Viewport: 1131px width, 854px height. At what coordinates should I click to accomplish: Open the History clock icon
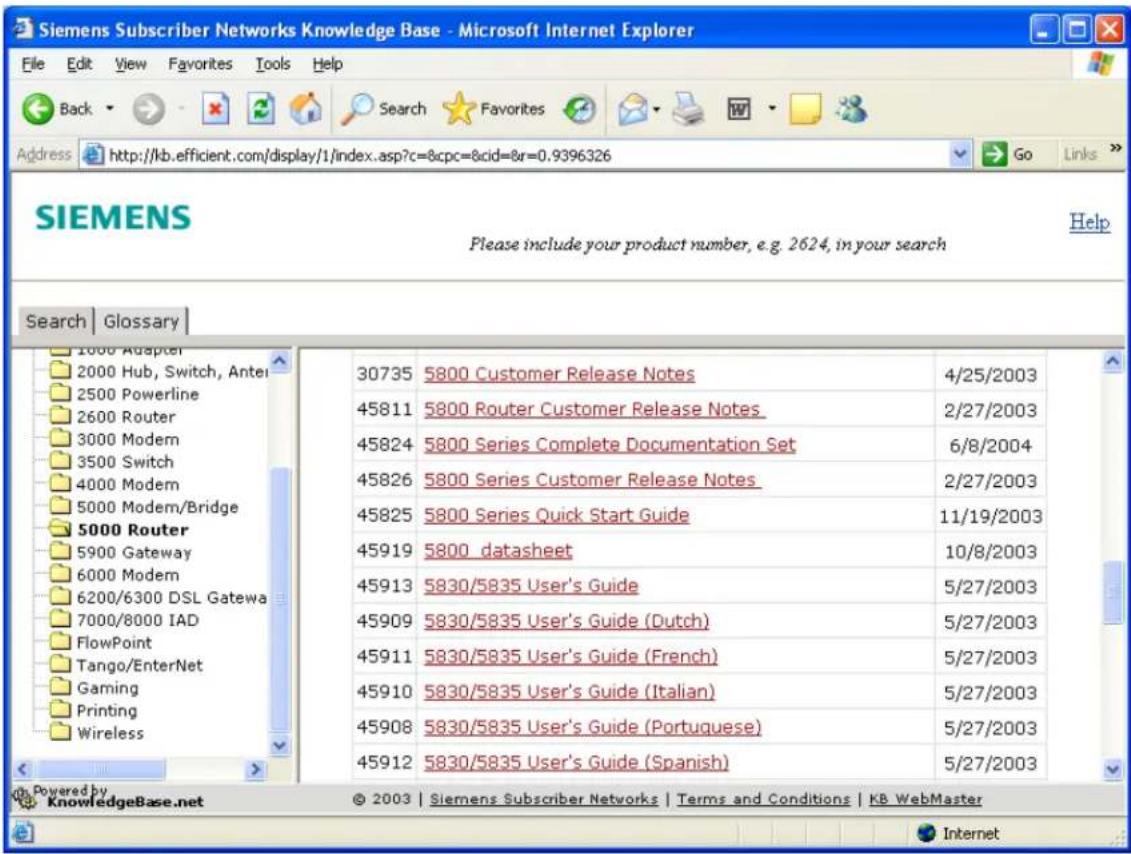(579, 110)
